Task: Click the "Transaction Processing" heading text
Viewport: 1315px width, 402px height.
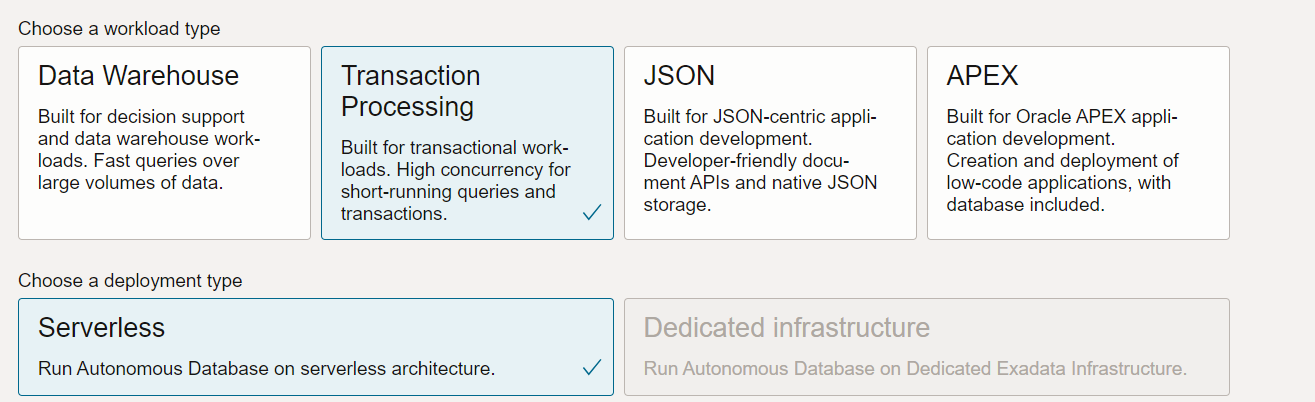Action: (x=410, y=91)
